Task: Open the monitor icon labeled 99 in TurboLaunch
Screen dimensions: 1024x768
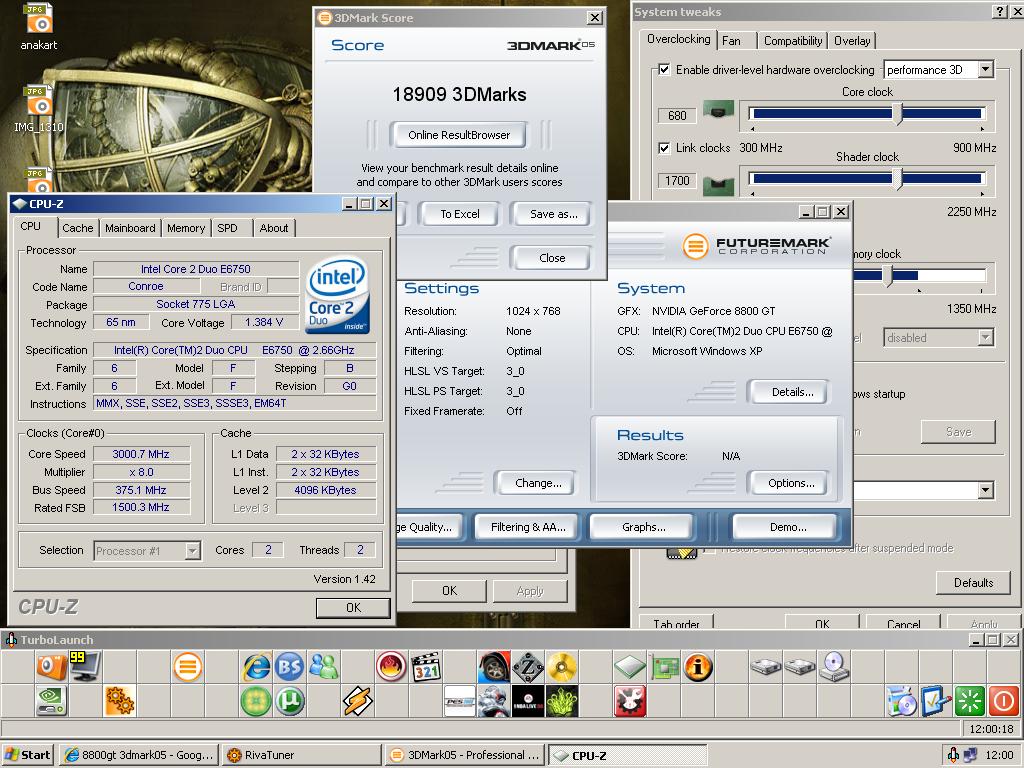Action: pos(86,667)
